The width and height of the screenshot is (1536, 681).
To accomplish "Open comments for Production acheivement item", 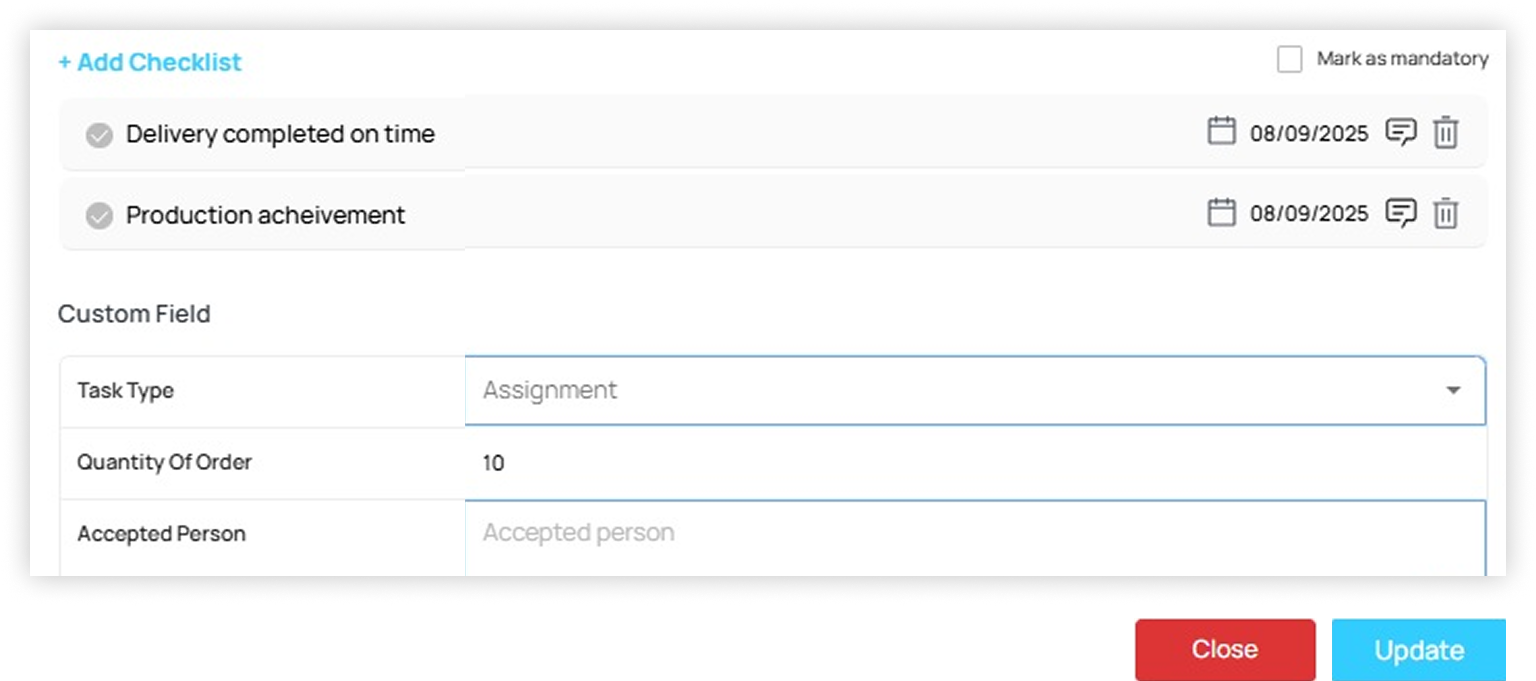I will (1401, 213).
